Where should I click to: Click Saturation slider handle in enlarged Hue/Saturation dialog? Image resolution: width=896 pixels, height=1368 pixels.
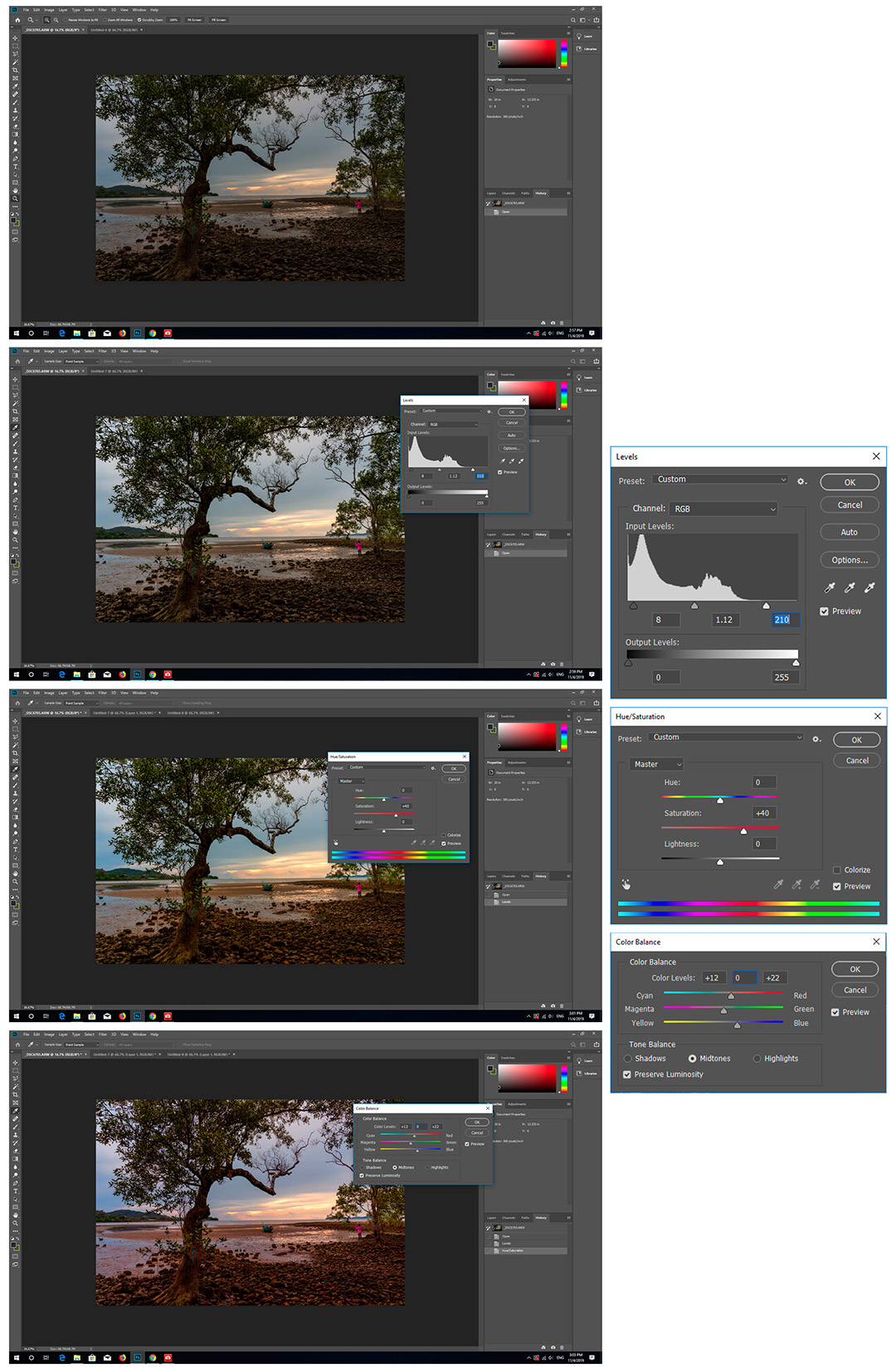pyautogui.click(x=743, y=830)
